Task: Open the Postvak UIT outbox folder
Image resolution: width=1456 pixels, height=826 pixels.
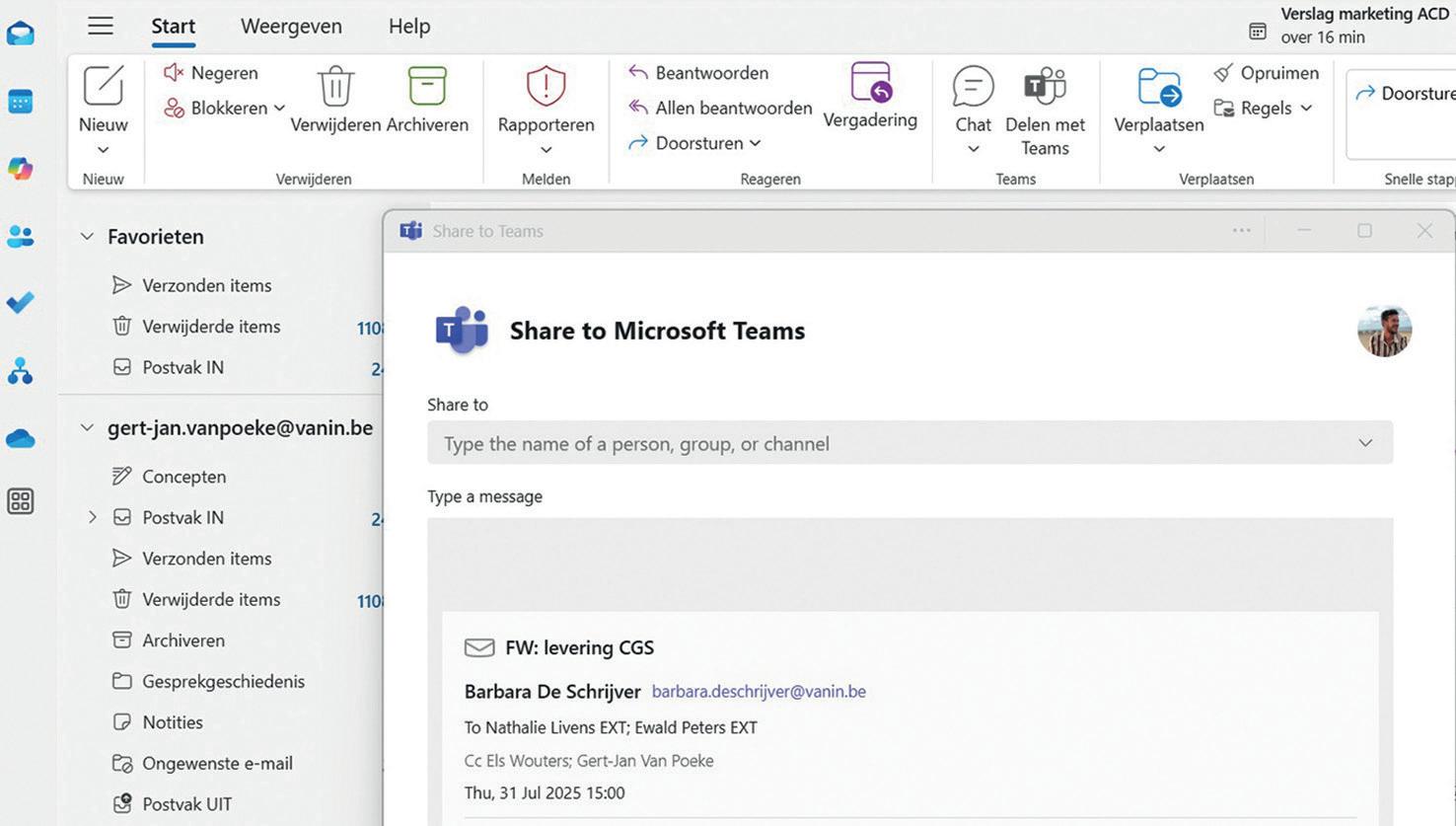Action: [x=186, y=804]
